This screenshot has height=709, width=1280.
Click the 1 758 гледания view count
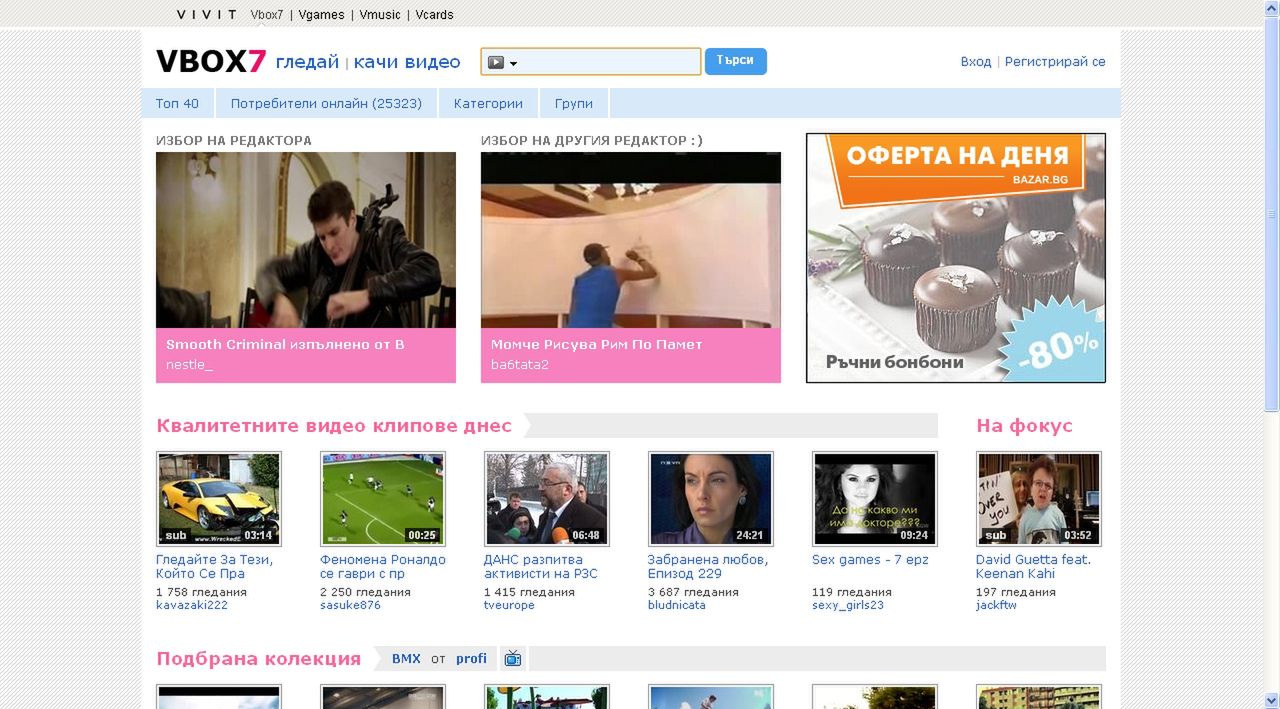tap(201, 592)
